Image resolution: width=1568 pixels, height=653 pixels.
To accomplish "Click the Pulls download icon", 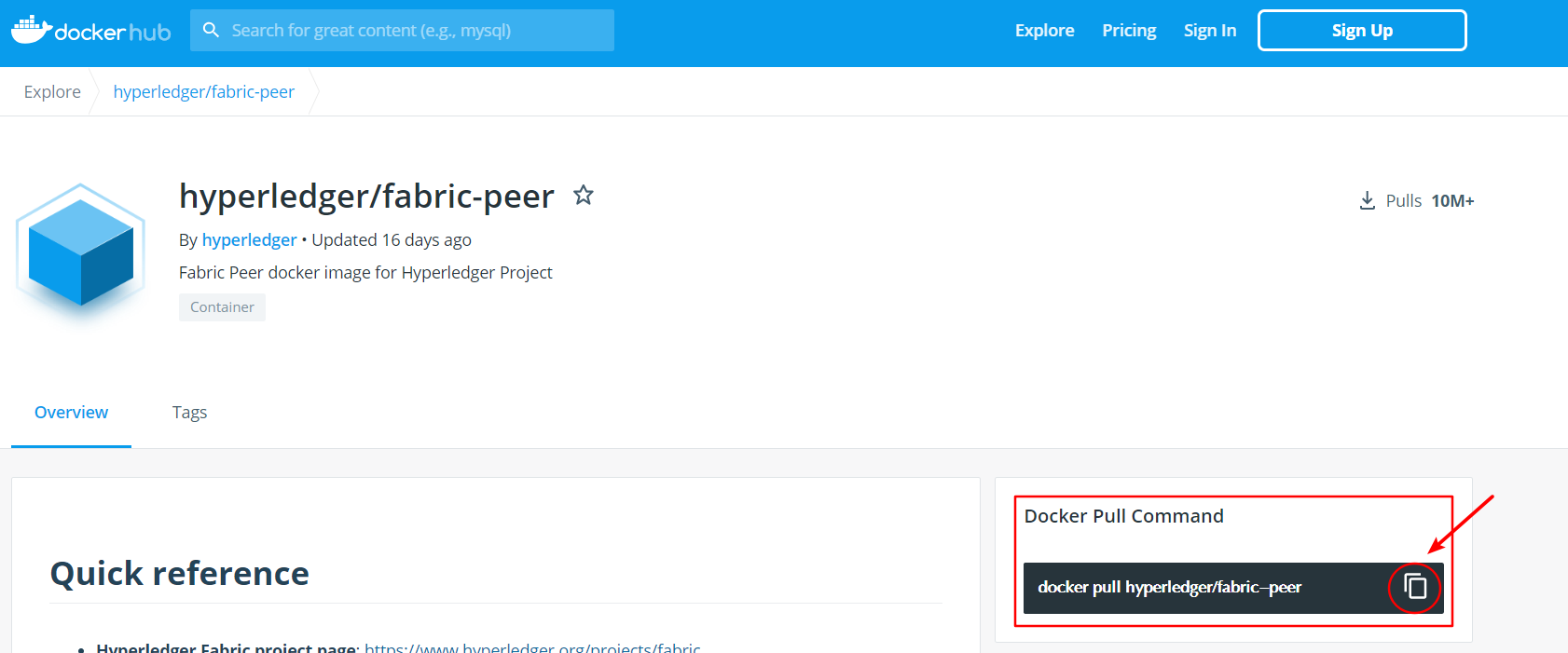I will click(x=1367, y=200).
